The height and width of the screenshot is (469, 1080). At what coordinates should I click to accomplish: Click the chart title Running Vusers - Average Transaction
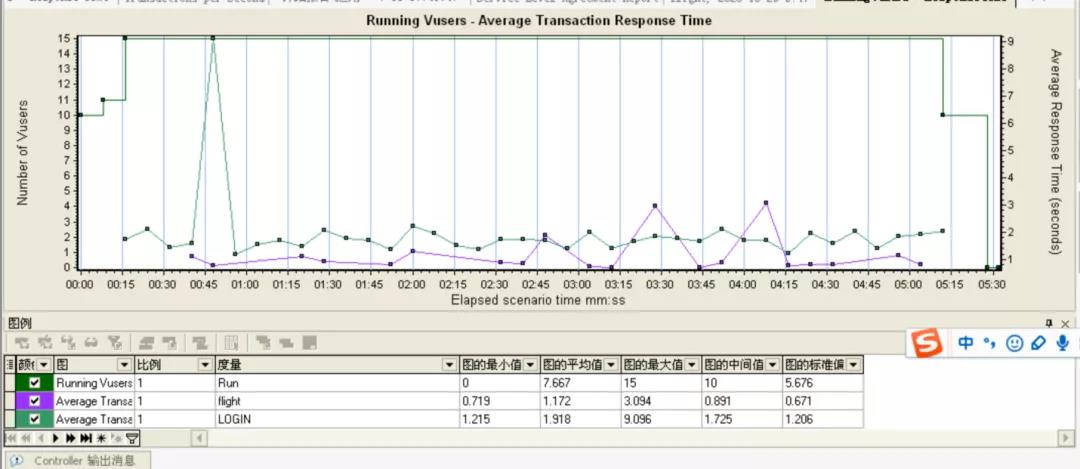point(539,21)
